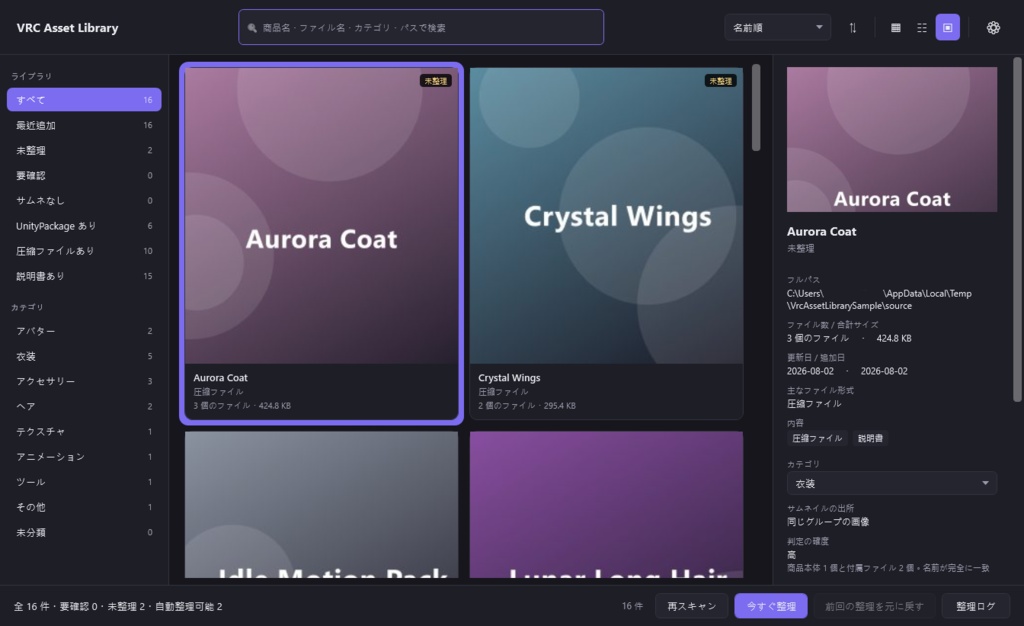The height and width of the screenshot is (626, 1024).
Task: Filter by 未整理 in the sidebar
Action: tap(84, 150)
